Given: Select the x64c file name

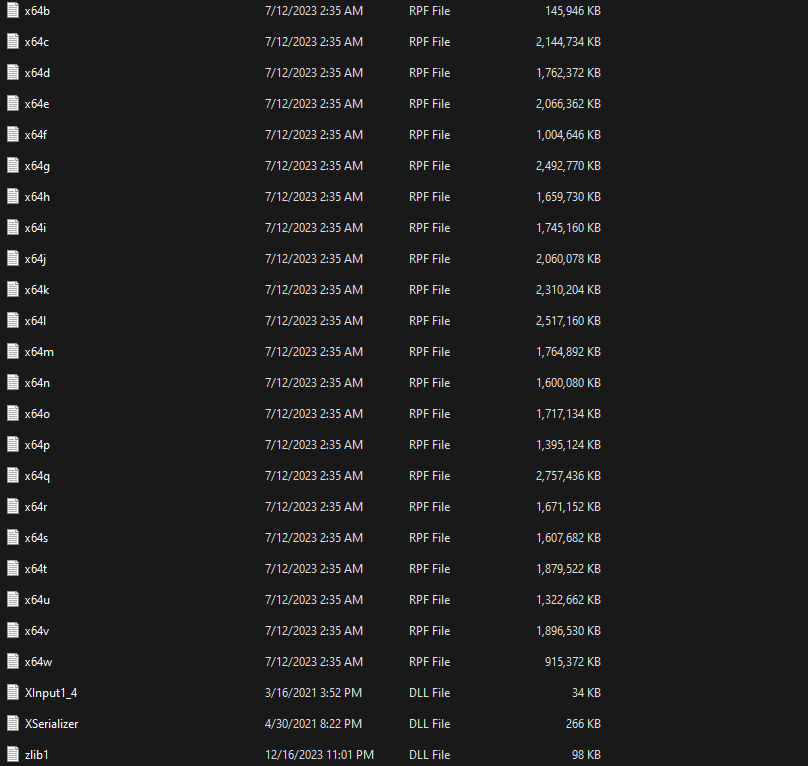Looking at the screenshot, I should (x=37, y=42).
